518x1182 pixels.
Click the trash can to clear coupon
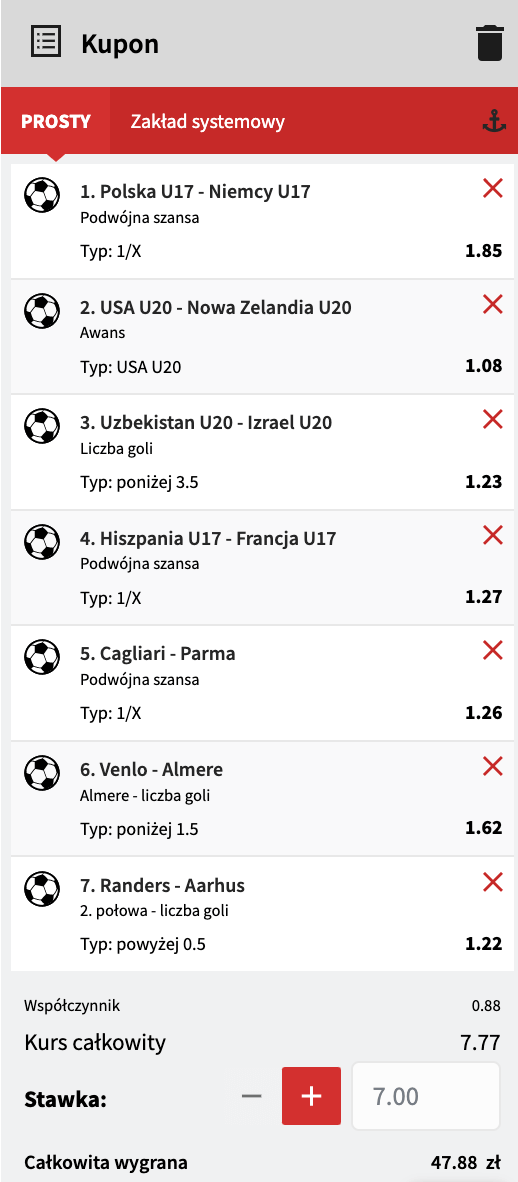[489, 43]
